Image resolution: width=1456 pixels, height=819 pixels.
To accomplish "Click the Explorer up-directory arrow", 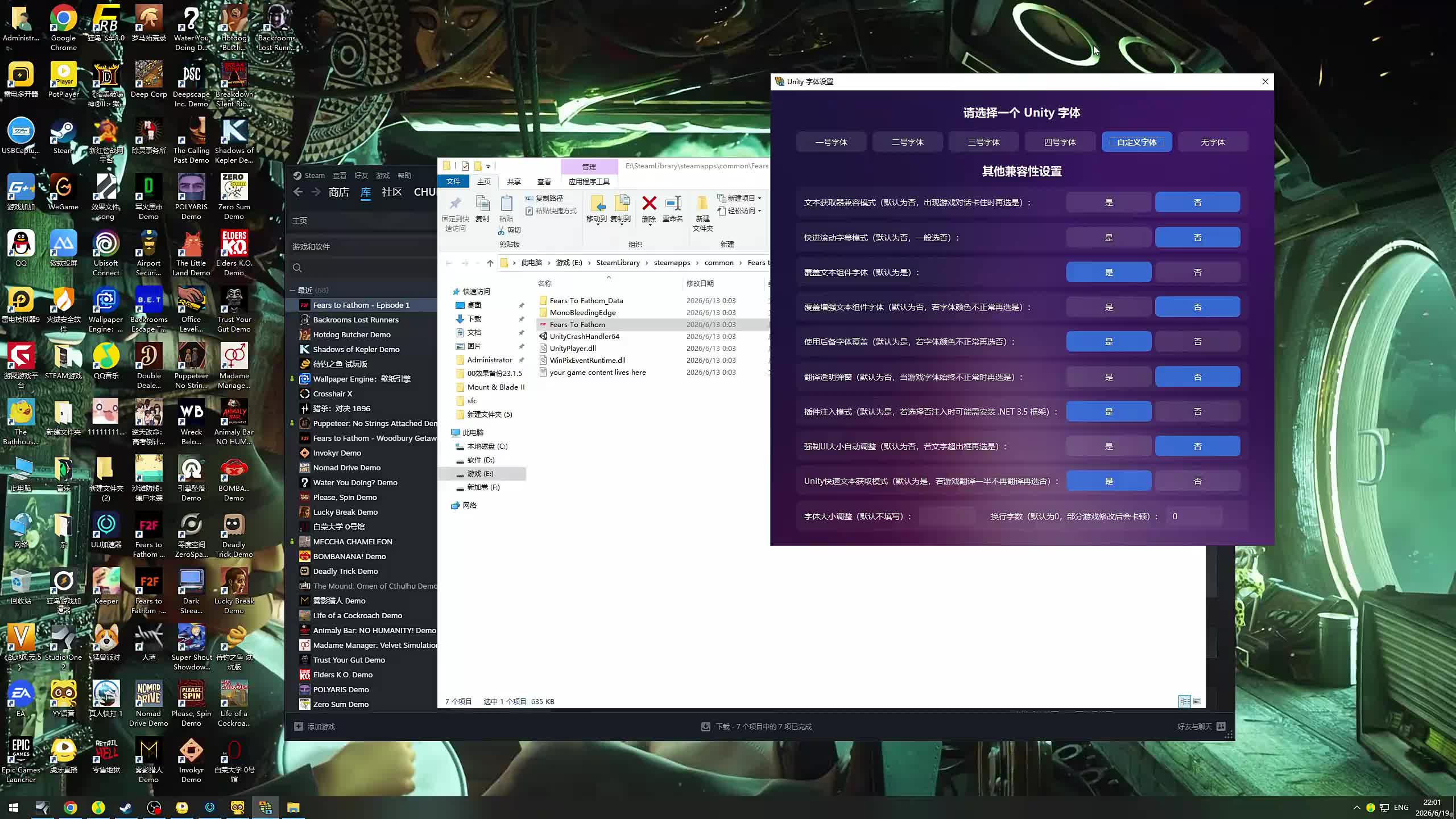I will [490, 263].
